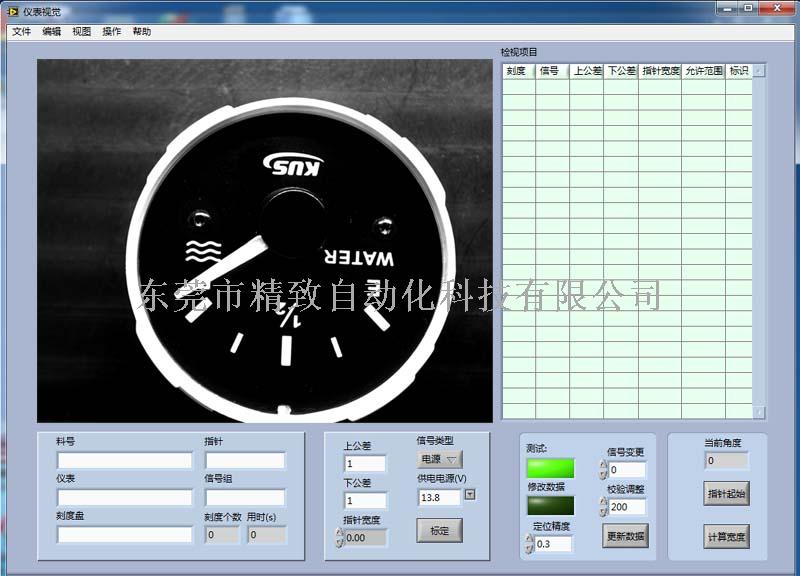800x576 pixels.
Task: Click the 校验调整 stepper arrows
Action: click(x=604, y=507)
